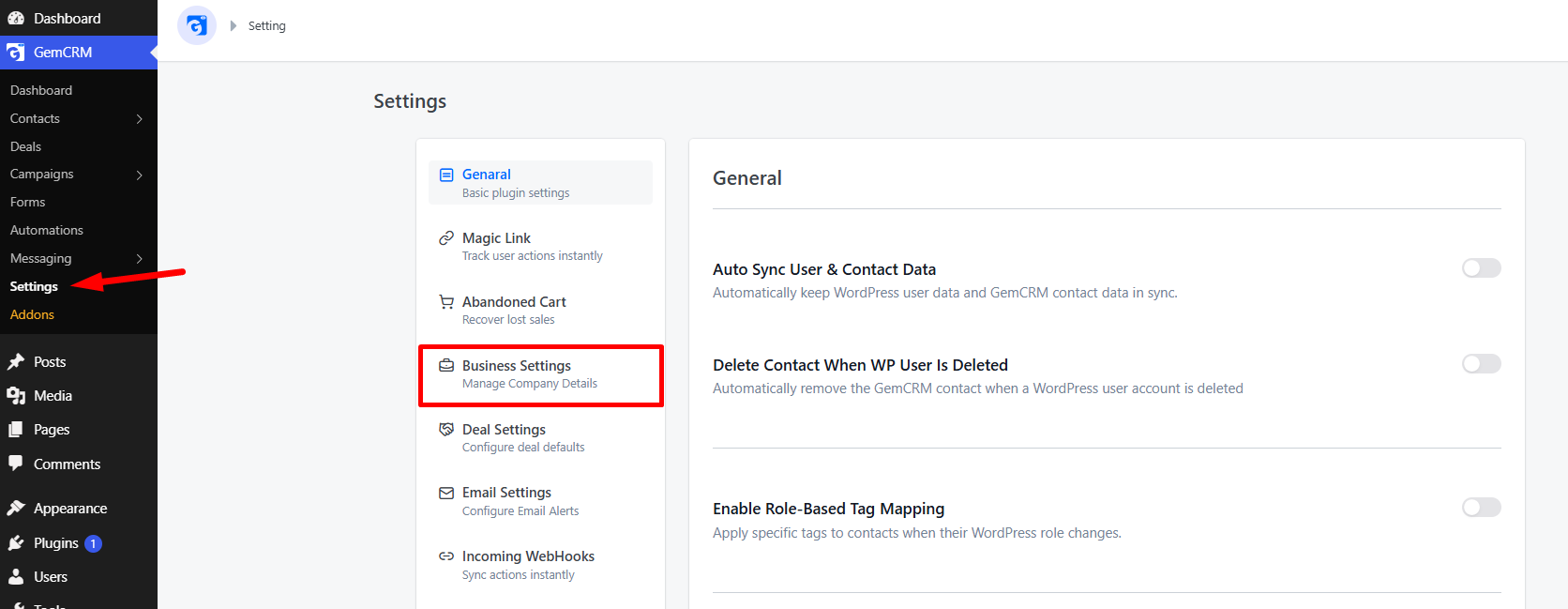Click the Magic Link chain icon
Viewport: 1568px width, 609px height.
click(x=446, y=238)
